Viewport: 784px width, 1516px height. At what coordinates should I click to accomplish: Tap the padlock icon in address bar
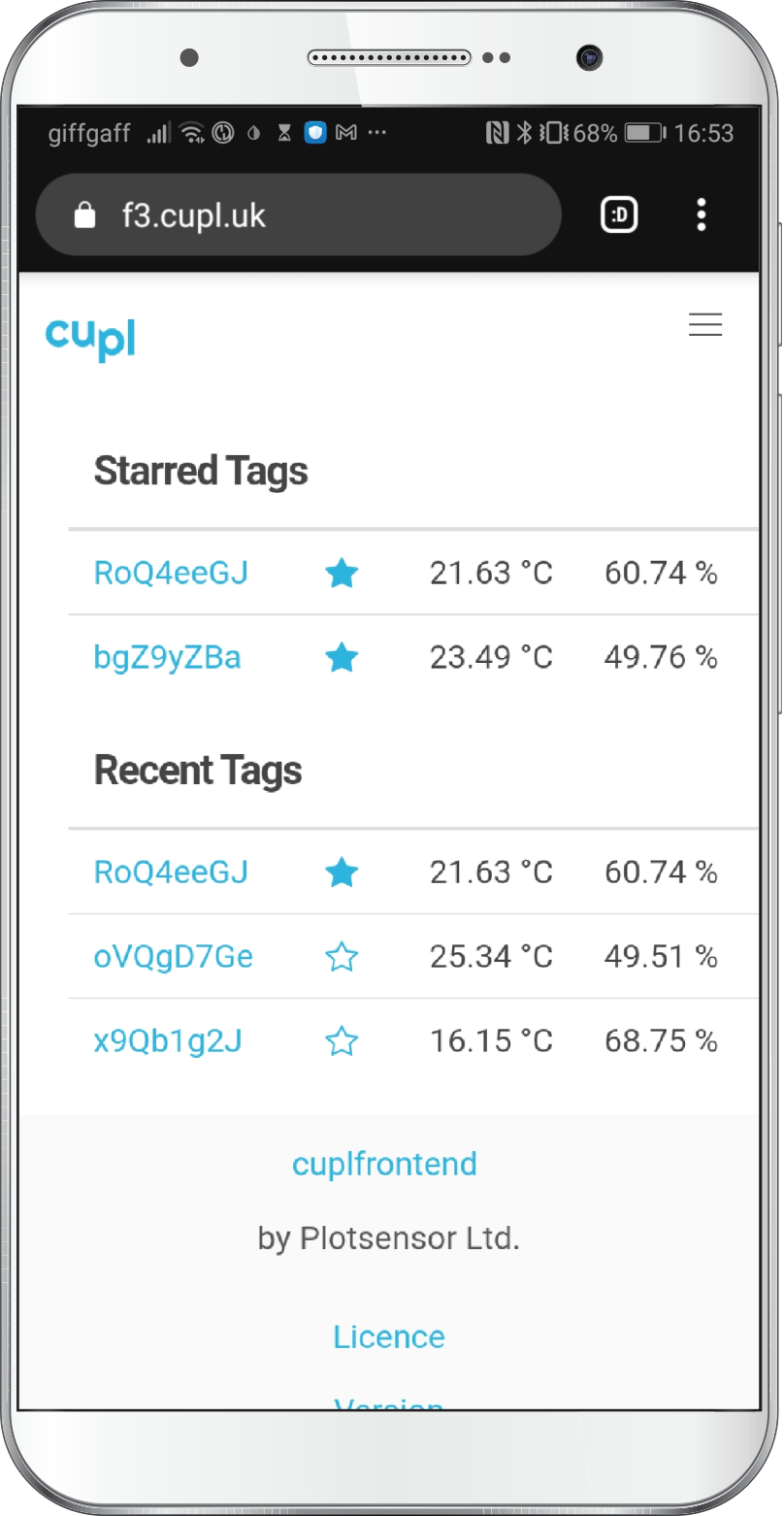pos(85,215)
